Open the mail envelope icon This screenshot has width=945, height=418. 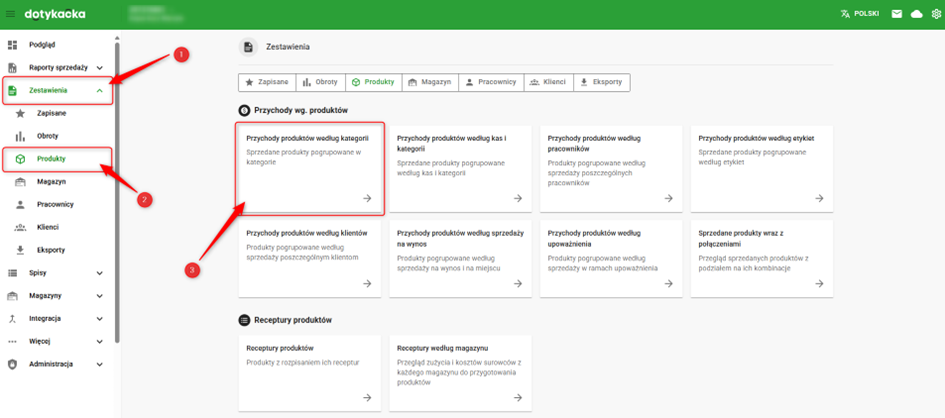tap(897, 14)
